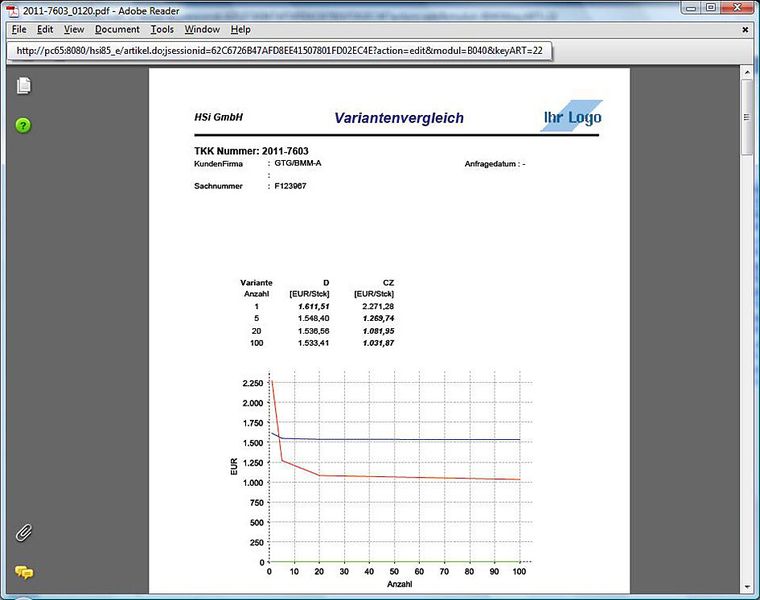This screenshot has width=760, height=600.
Task: Click the vertical scrollbar thumb
Action: click(x=747, y=117)
